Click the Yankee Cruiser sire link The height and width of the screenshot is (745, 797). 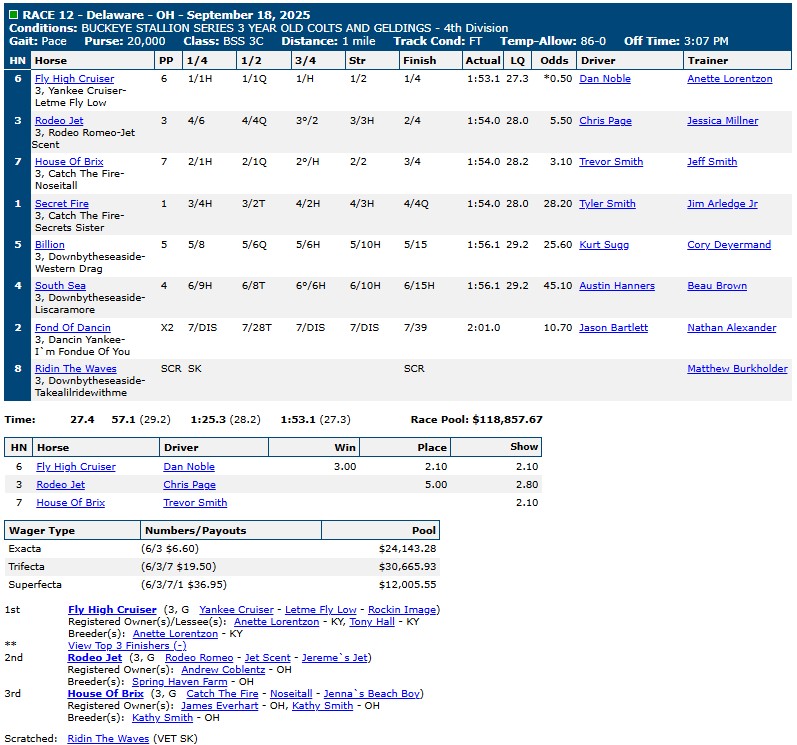(x=236, y=610)
